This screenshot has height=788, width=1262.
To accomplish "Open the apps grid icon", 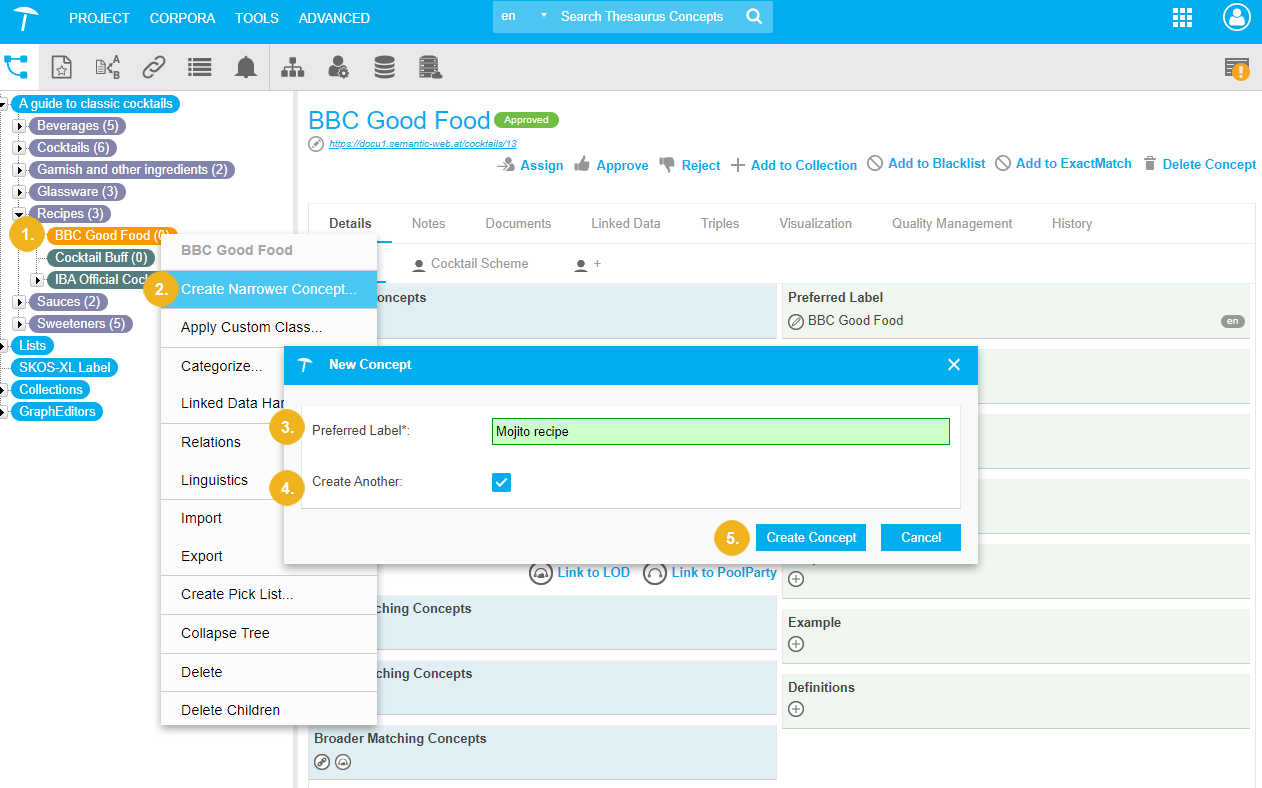I will pos(1182,18).
